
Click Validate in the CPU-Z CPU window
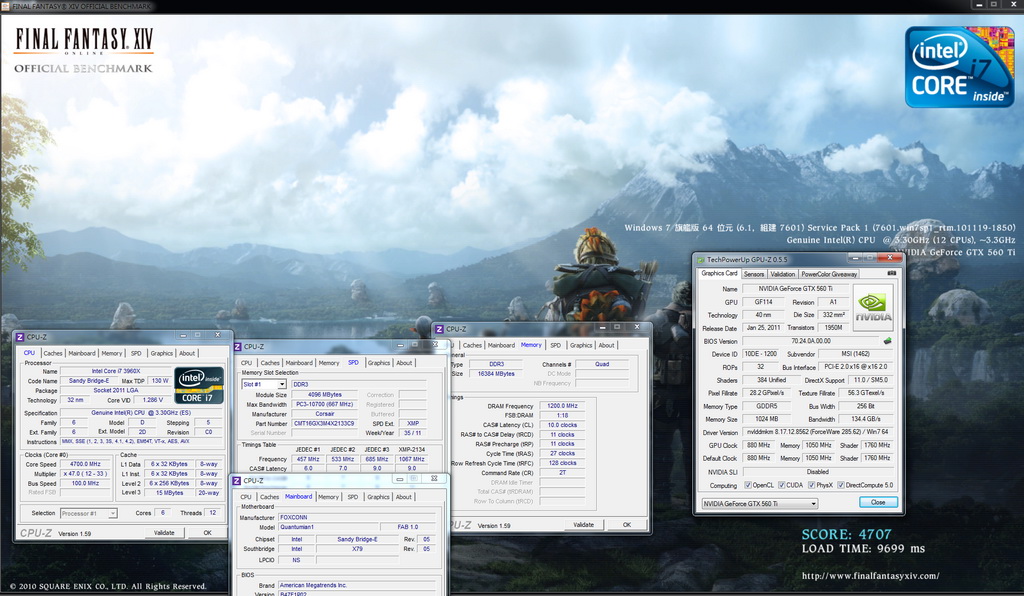(x=164, y=533)
